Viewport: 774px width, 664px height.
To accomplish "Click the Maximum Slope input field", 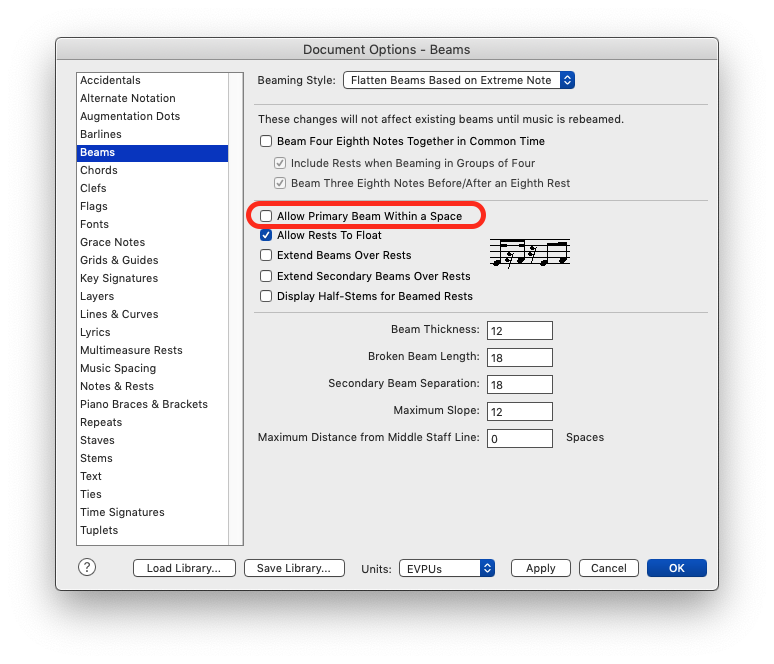I will pyautogui.click(x=520, y=412).
